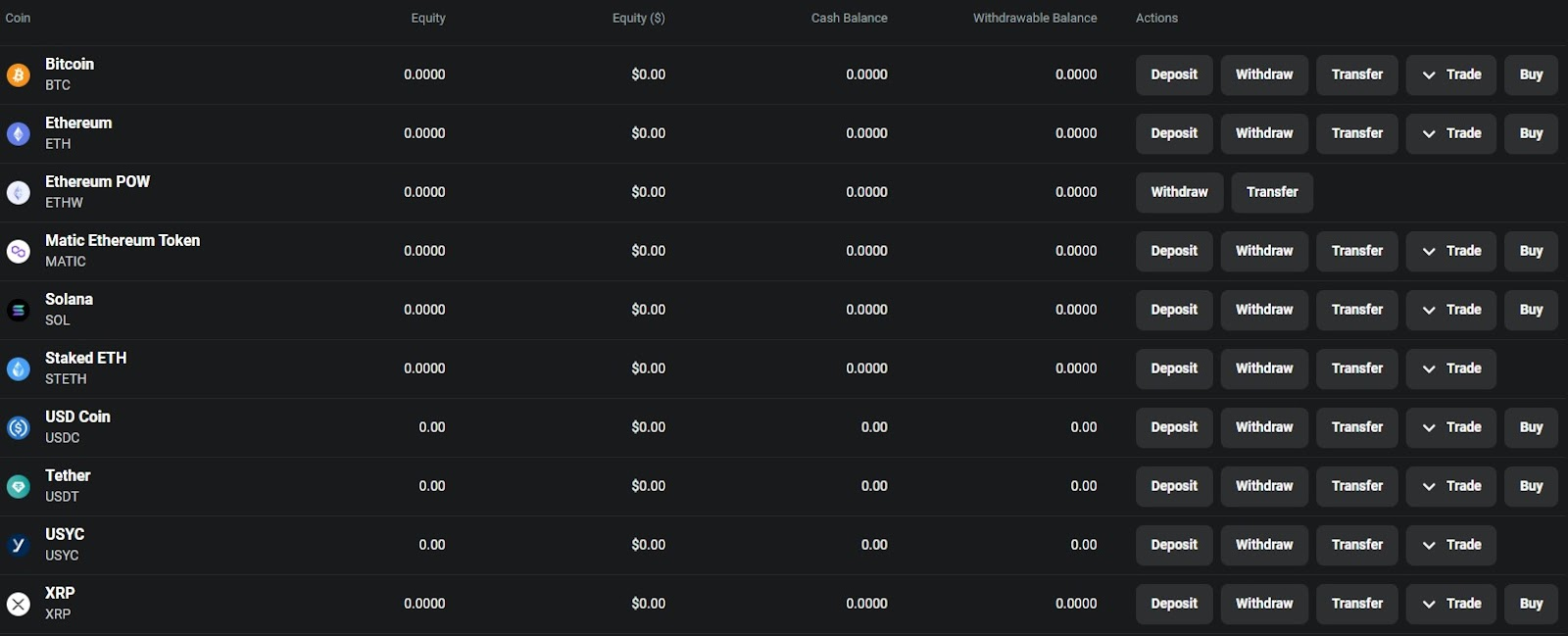Click the USD Coin icon

pos(18,427)
